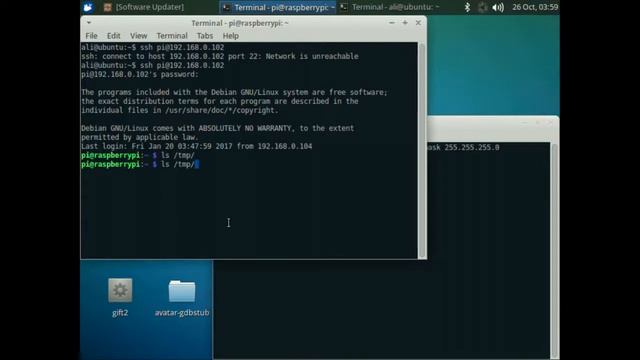Click the background terminal window scrollbar
The height and width of the screenshot is (360, 640).
555,251
